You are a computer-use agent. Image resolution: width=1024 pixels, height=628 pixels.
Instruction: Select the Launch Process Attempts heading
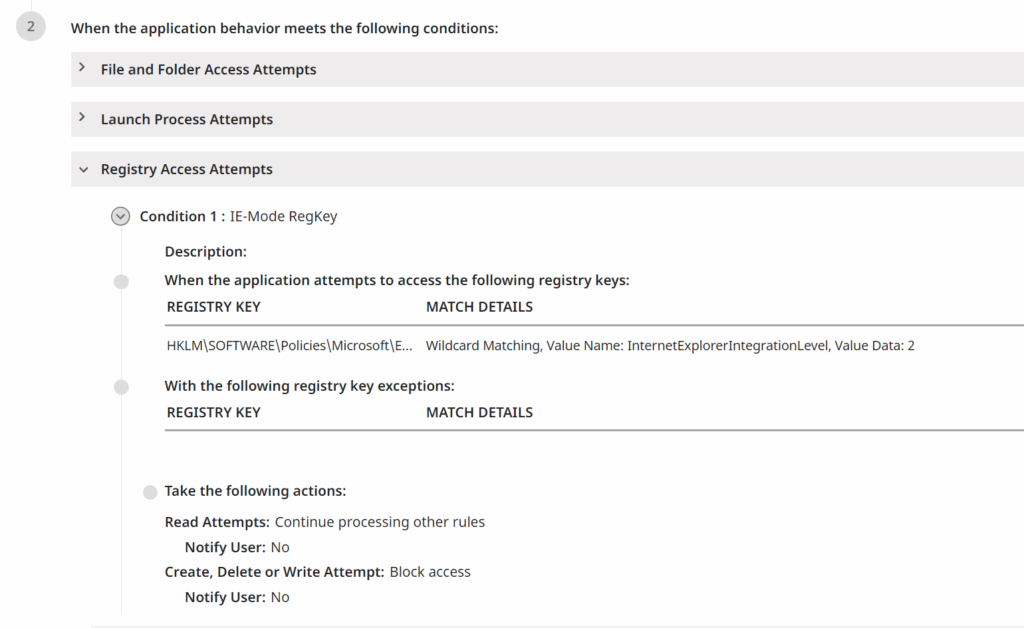(x=186, y=120)
